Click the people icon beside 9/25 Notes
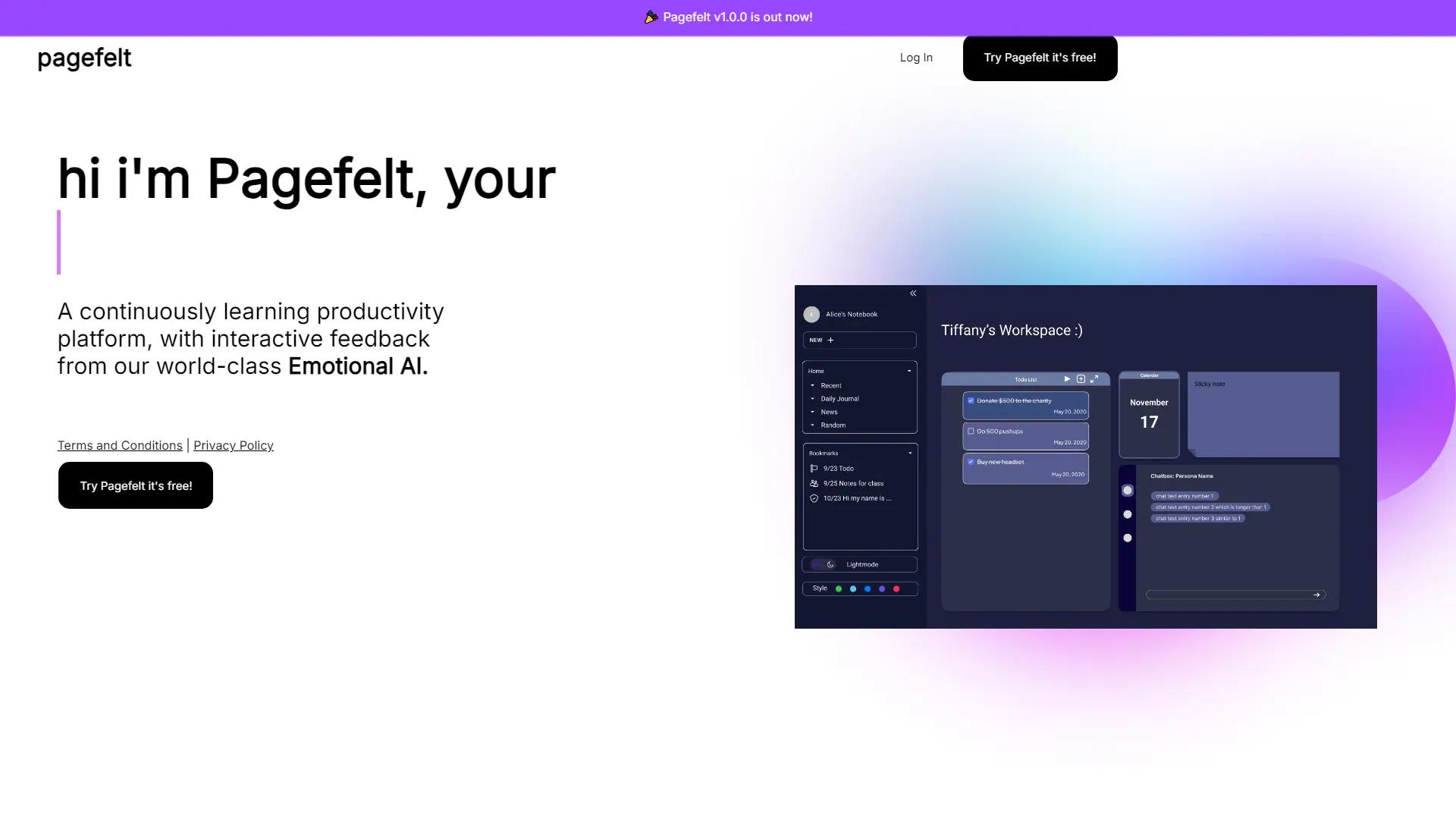 (812, 483)
